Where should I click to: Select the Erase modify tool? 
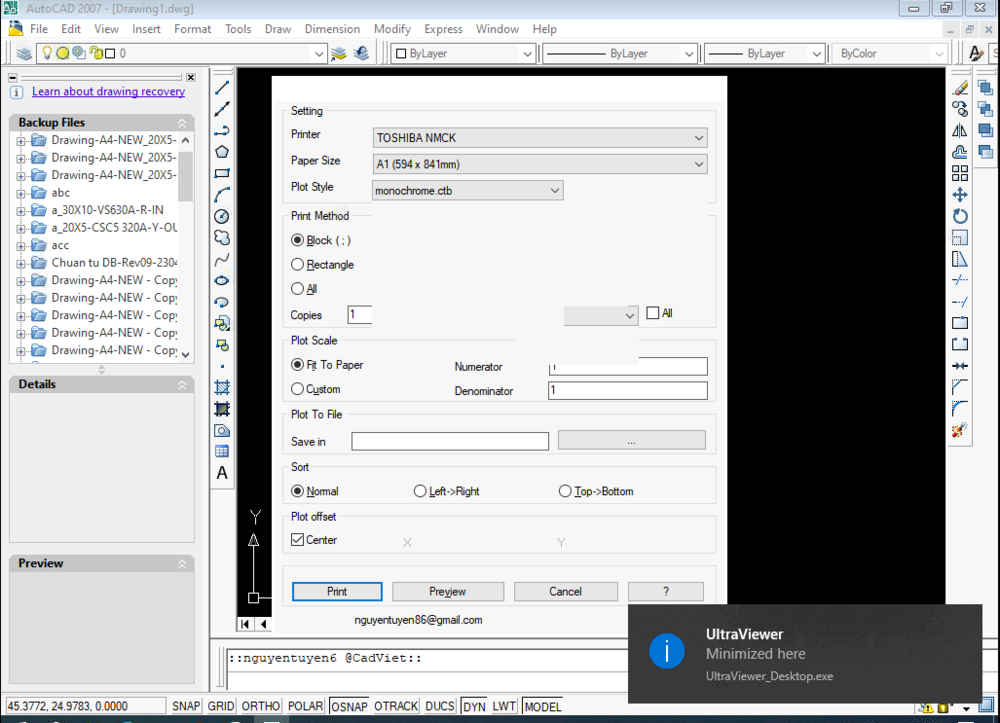[x=960, y=87]
